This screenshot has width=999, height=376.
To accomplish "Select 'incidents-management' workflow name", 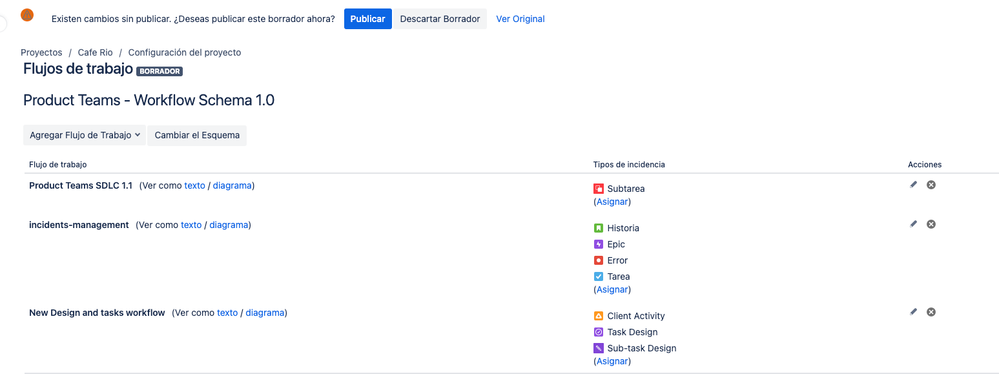I will point(79,225).
